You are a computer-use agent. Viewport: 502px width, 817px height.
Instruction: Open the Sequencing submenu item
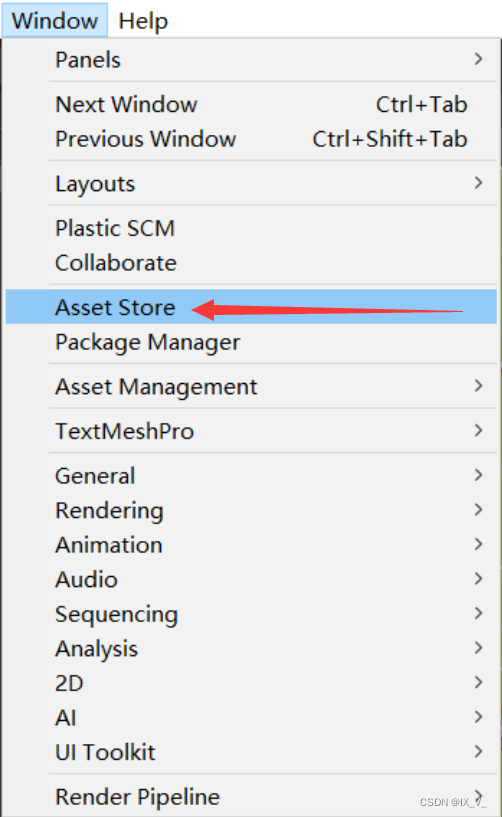tap(251, 614)
